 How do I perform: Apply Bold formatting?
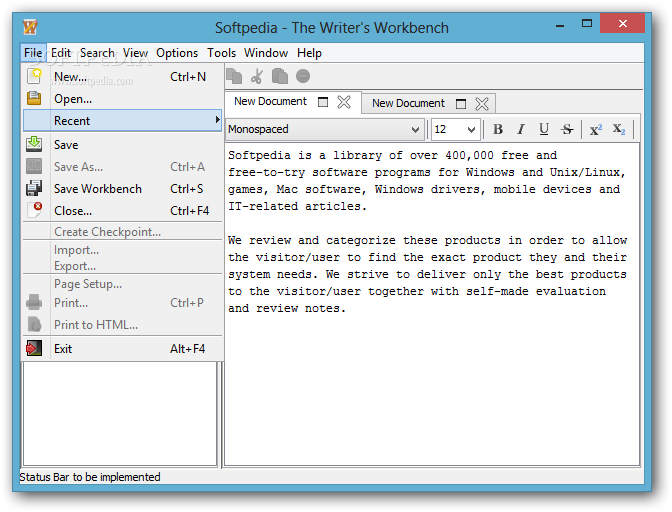tap(498, 129)
